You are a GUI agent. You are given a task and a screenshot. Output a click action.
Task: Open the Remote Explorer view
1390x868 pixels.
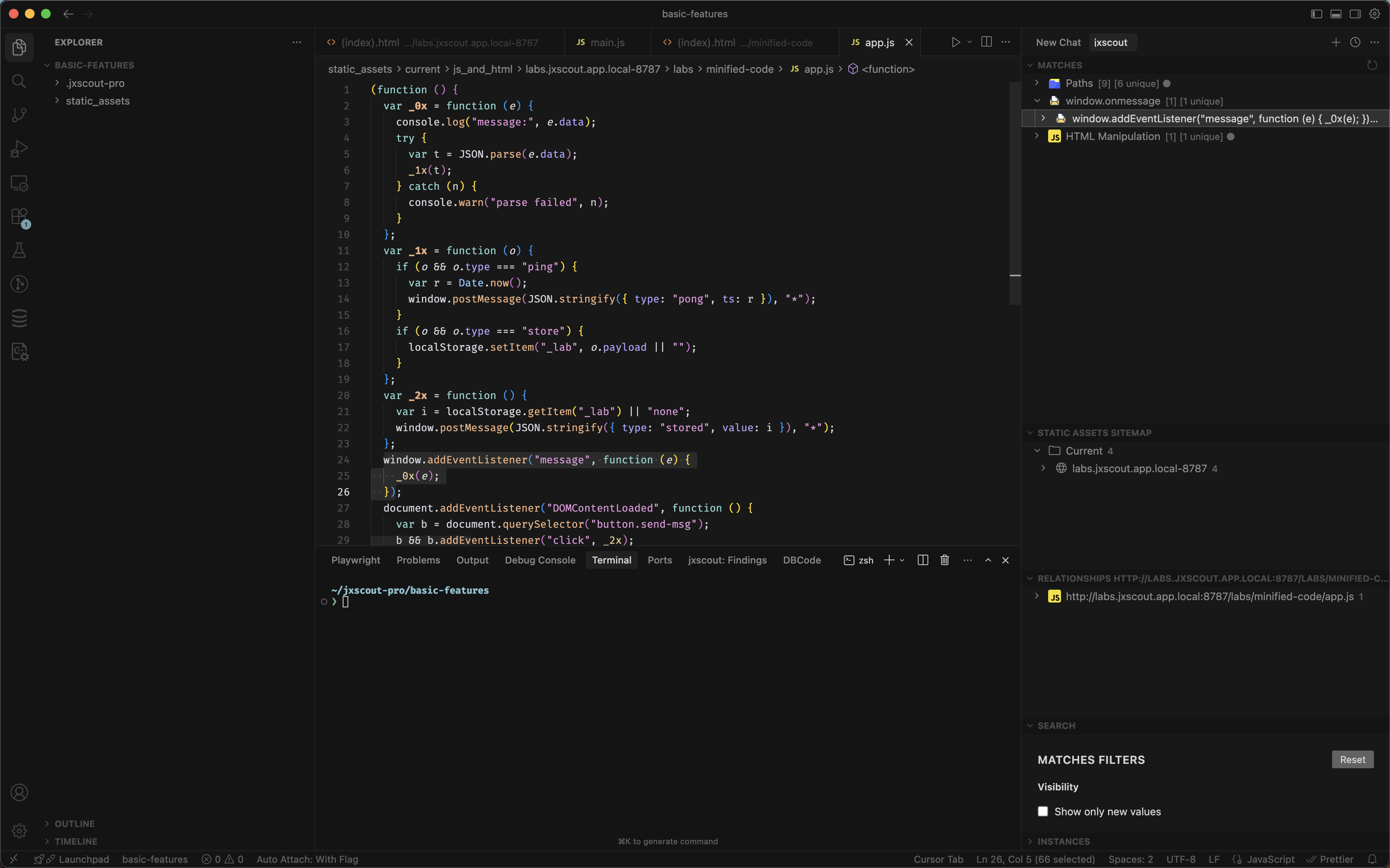click(x=19, y=183)
